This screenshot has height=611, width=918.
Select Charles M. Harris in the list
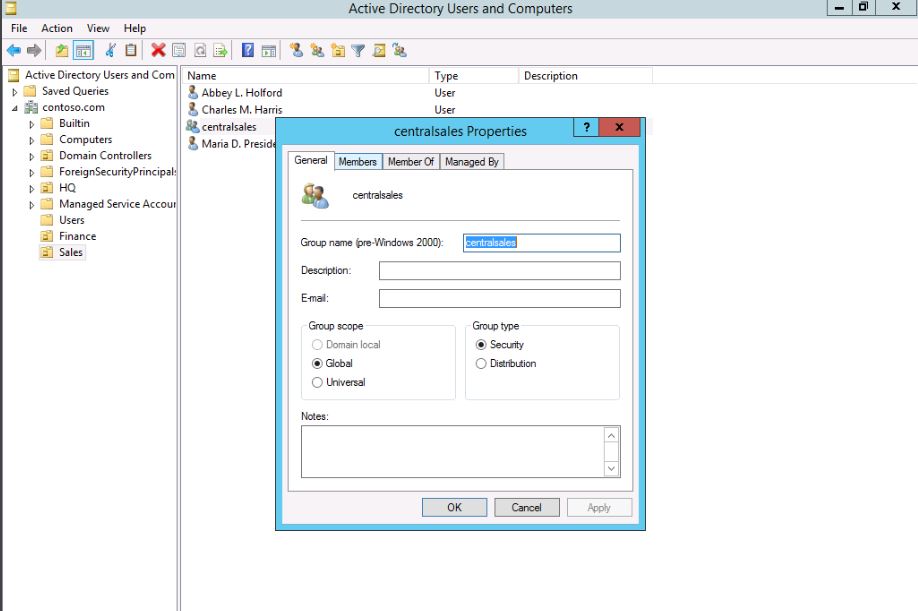(x=242, y=109)
